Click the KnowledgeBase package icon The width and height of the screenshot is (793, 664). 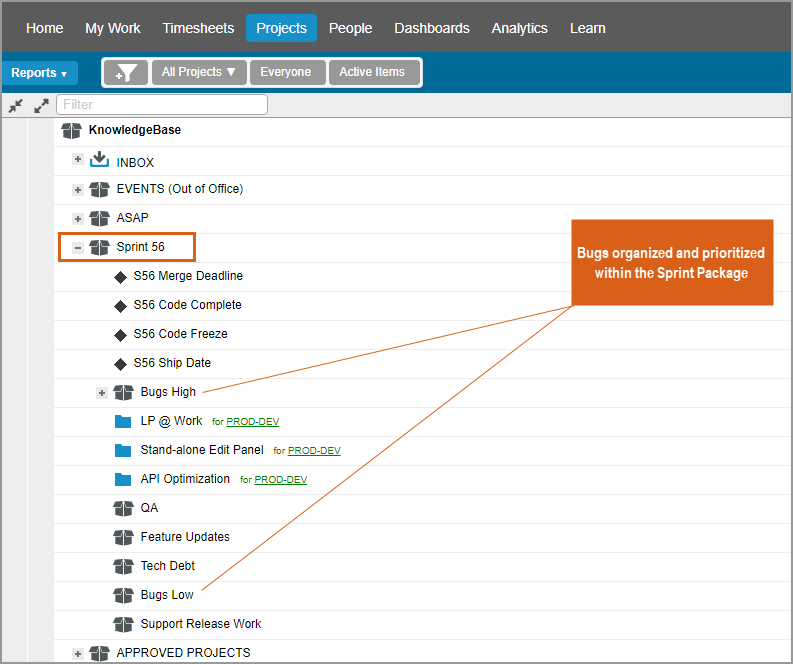[x=71, y=130]
